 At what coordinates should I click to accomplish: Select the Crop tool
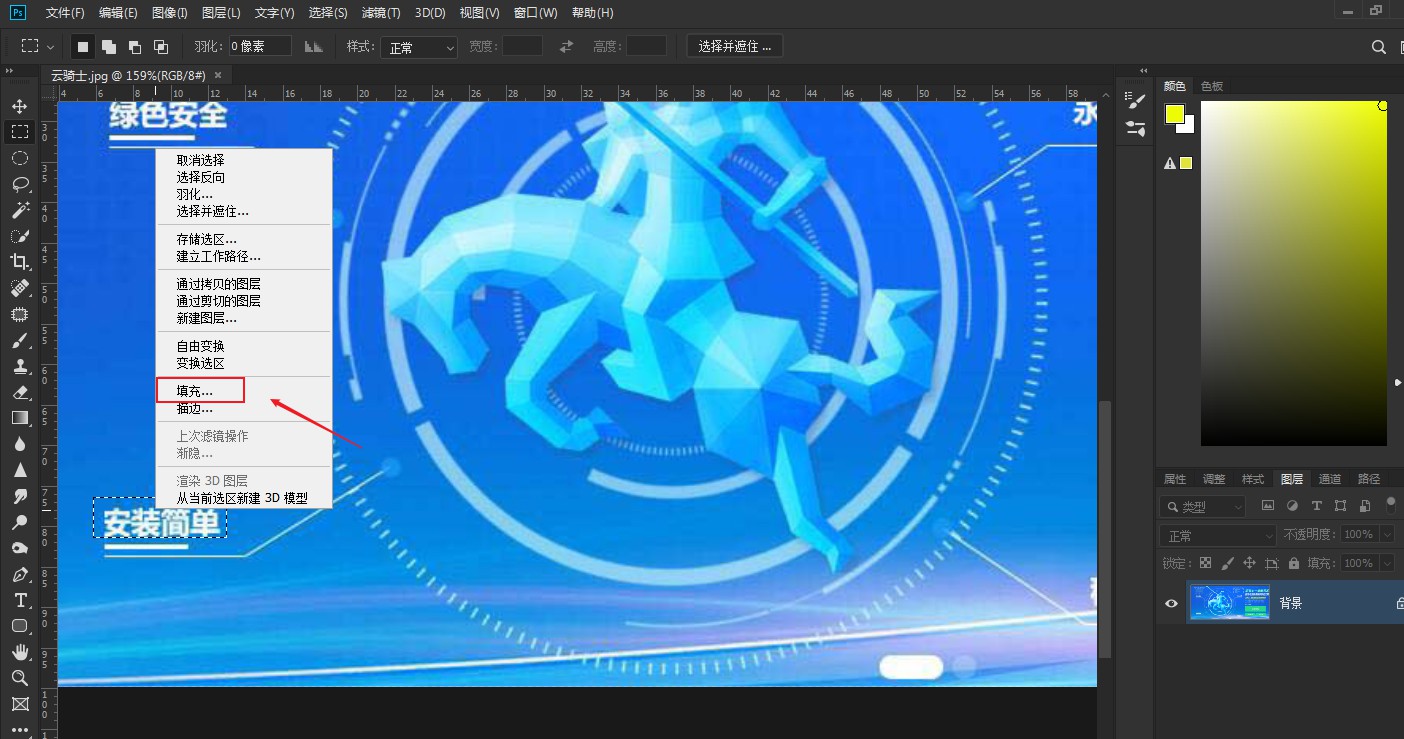coord(19,262)
